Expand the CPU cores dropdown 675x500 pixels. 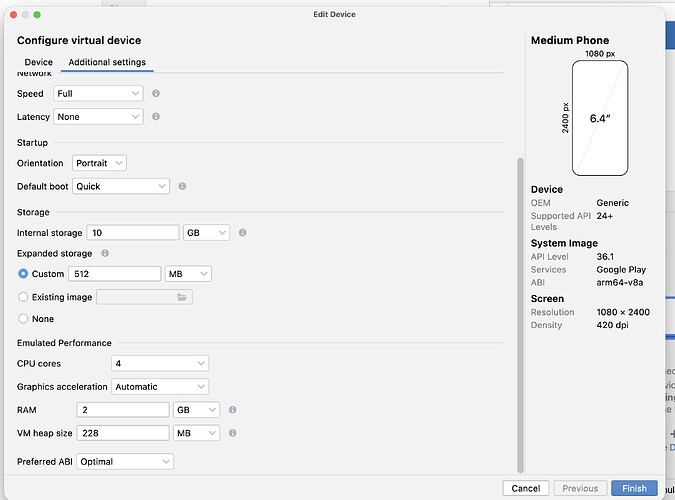click(x=160, y=363)
